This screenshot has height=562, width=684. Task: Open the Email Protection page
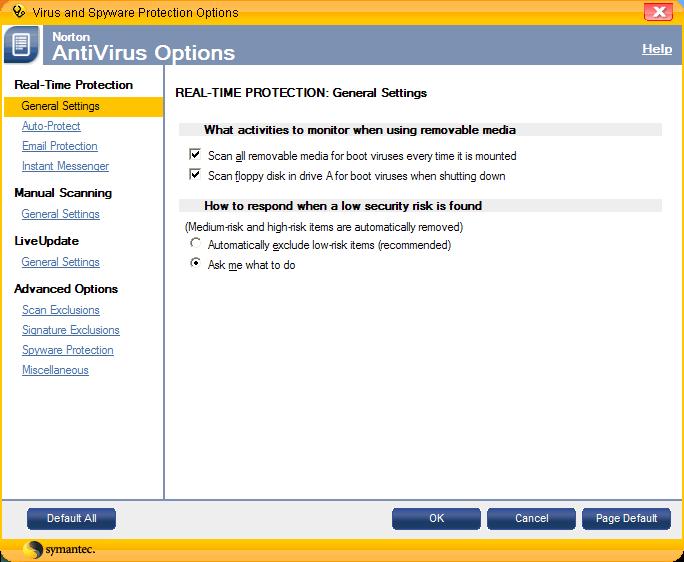click(60, 146)
